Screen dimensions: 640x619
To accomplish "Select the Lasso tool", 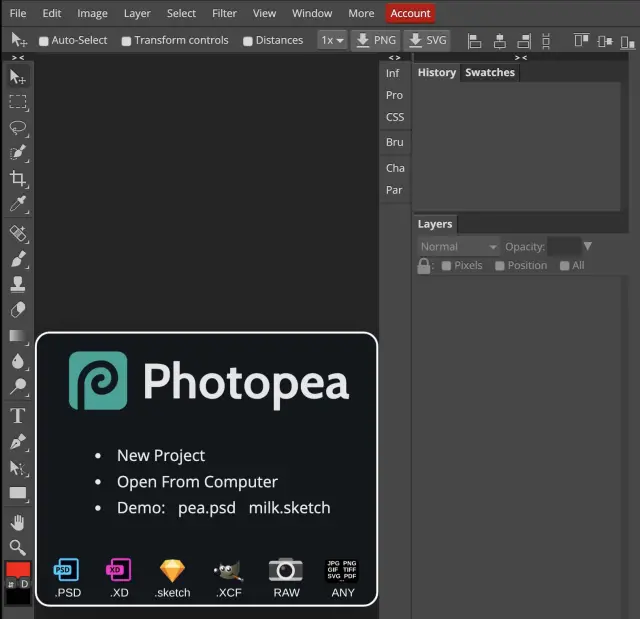I will (x=18, y=128).
